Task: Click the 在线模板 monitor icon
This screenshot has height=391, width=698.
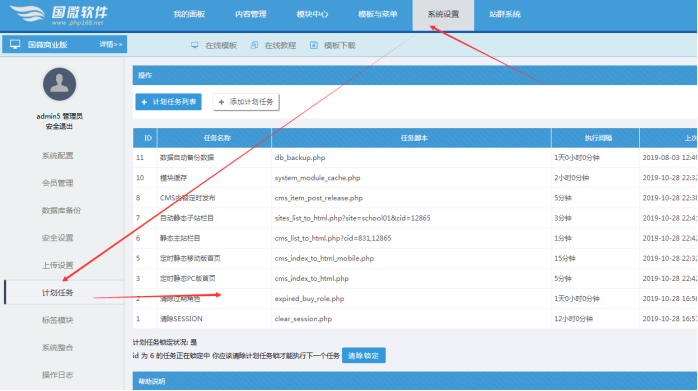Action: 195,45
